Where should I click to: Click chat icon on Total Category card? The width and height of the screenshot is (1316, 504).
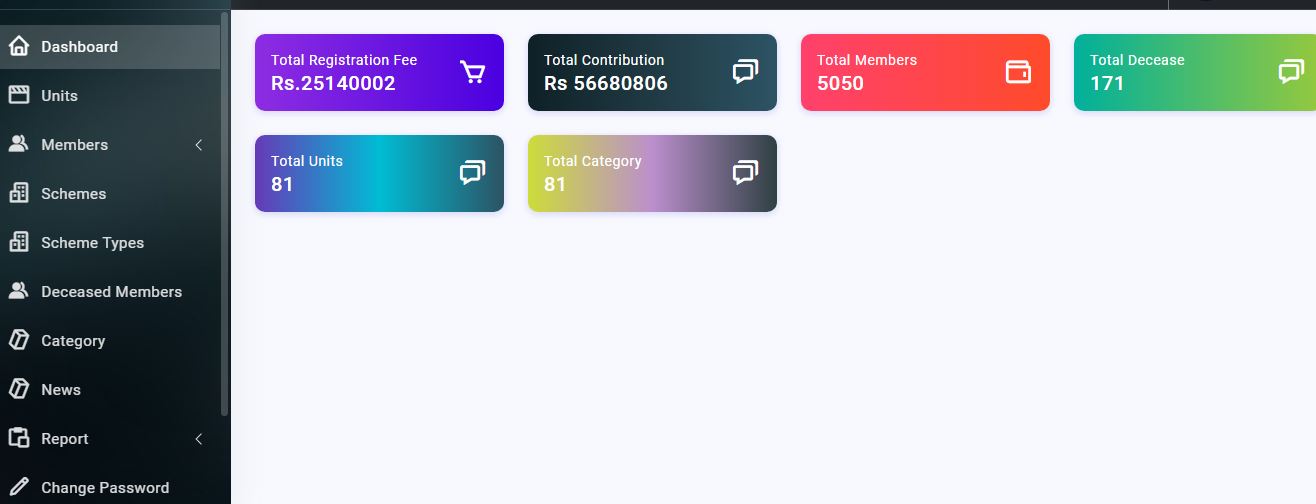tap(745, 173)
